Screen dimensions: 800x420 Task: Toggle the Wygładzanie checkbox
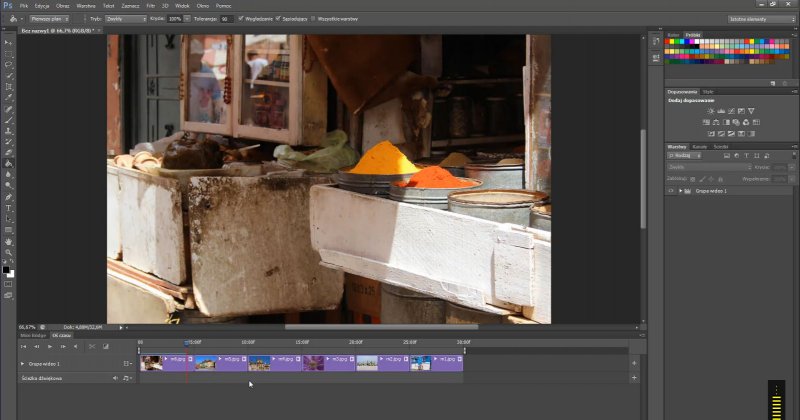pos(241,18)
